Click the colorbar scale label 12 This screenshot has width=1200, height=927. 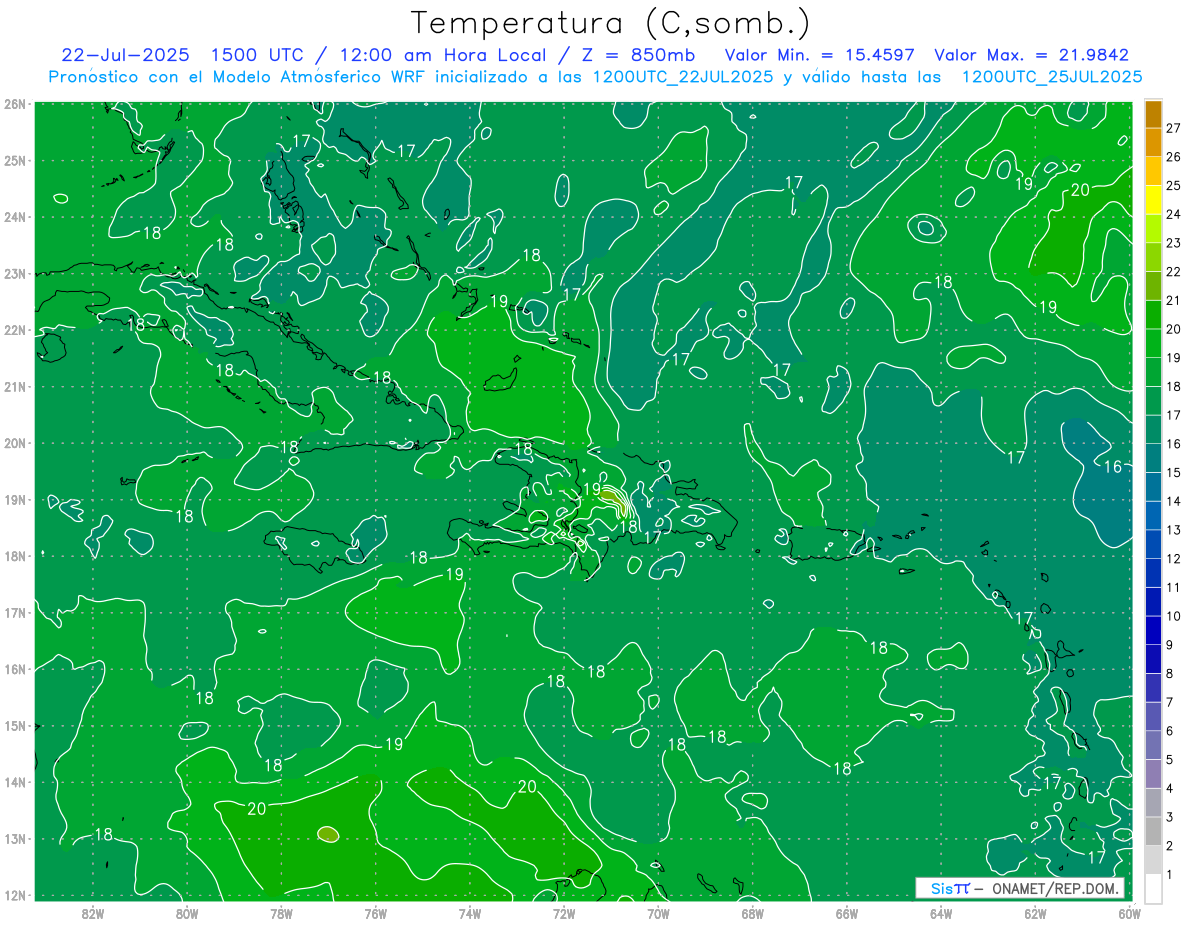coord(1174,559)
